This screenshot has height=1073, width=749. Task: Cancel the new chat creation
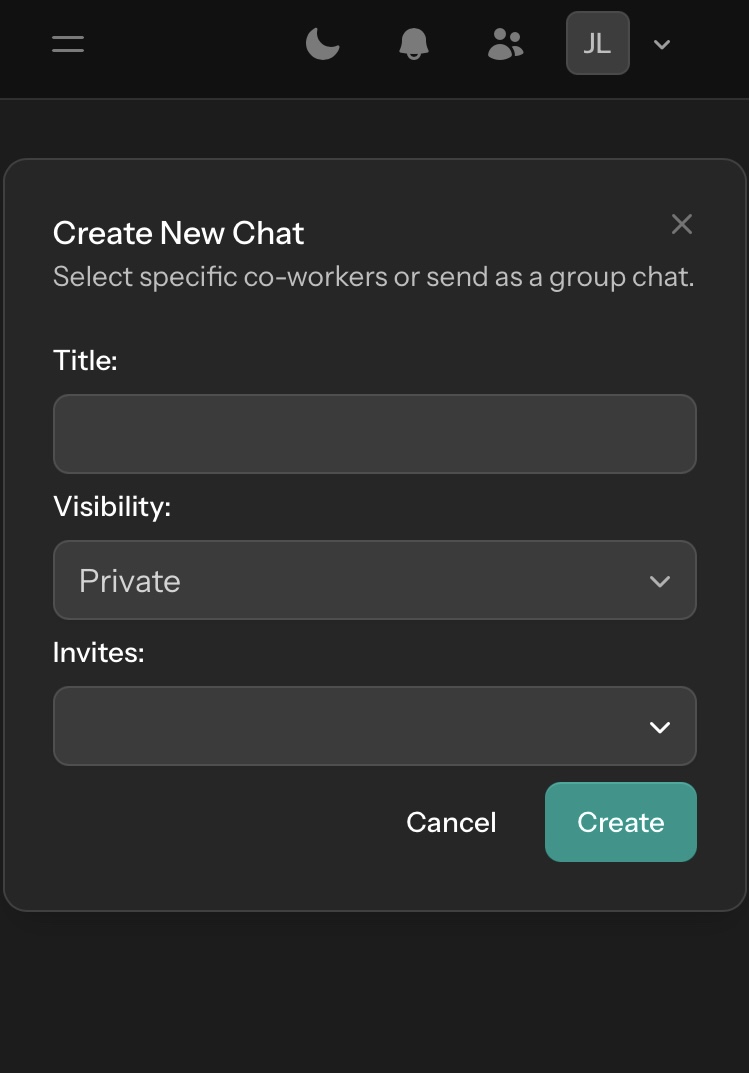(x=451, y=822)
